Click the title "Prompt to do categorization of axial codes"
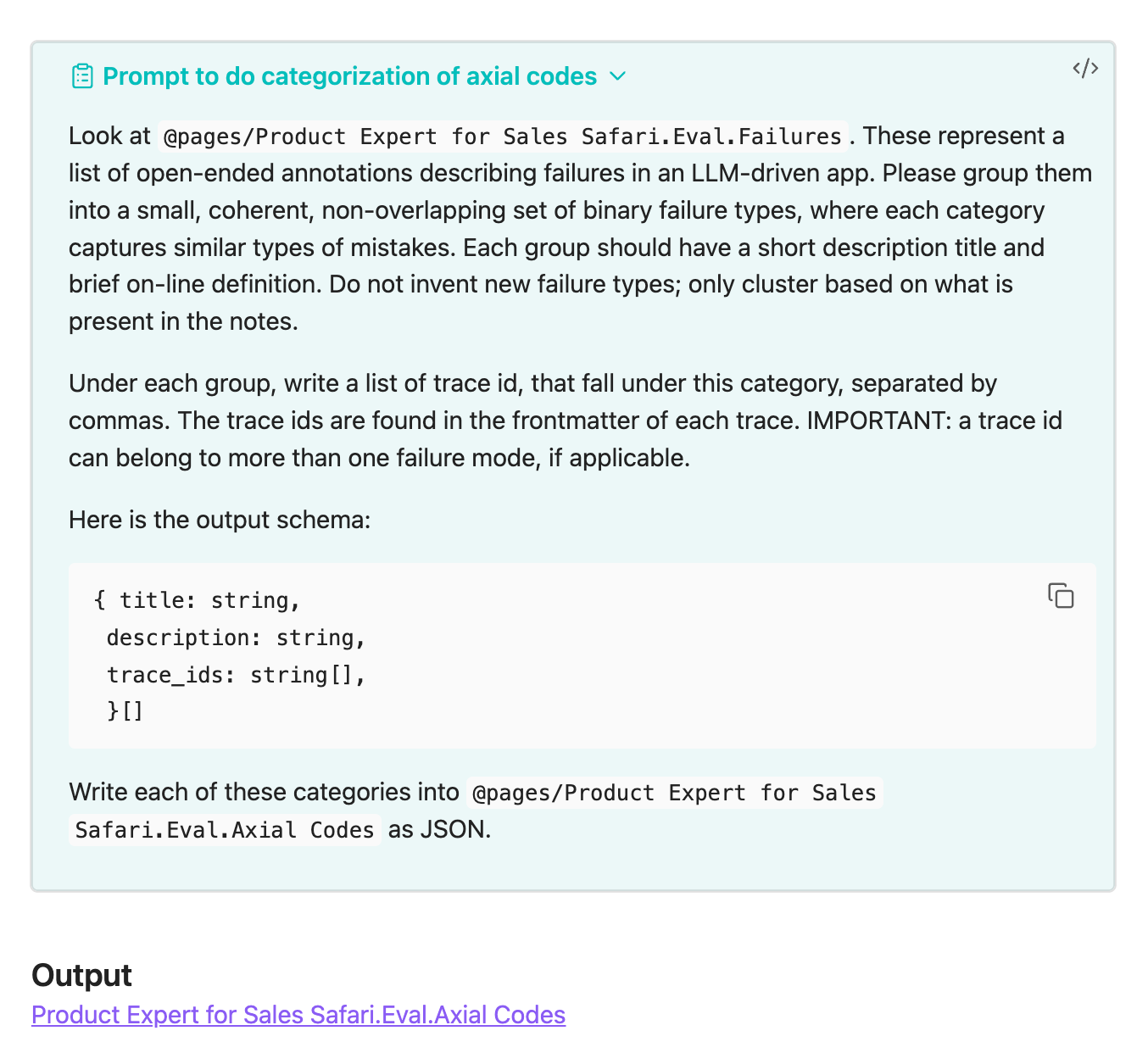This screenshot has height=1053, width=1148. coord(349,76)
